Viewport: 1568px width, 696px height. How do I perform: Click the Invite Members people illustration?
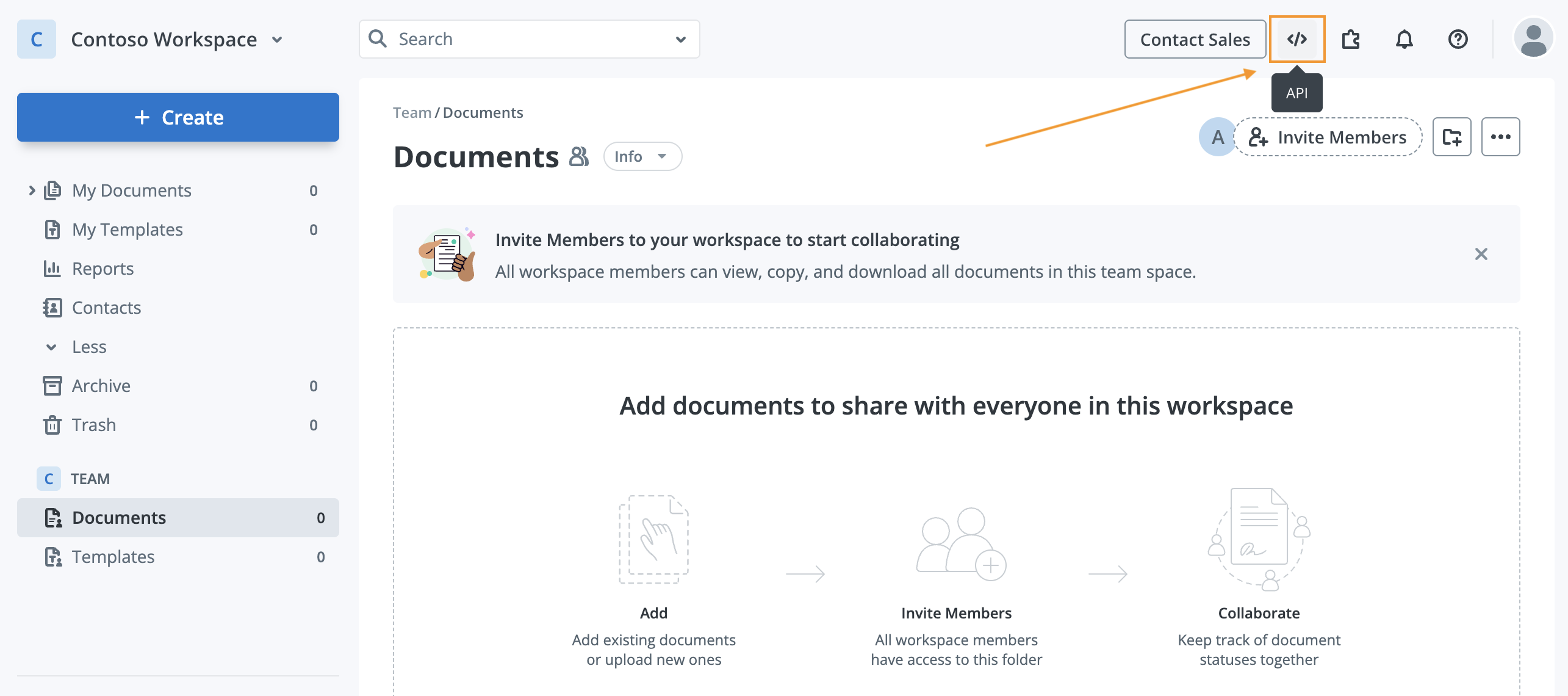pos(961,543)
